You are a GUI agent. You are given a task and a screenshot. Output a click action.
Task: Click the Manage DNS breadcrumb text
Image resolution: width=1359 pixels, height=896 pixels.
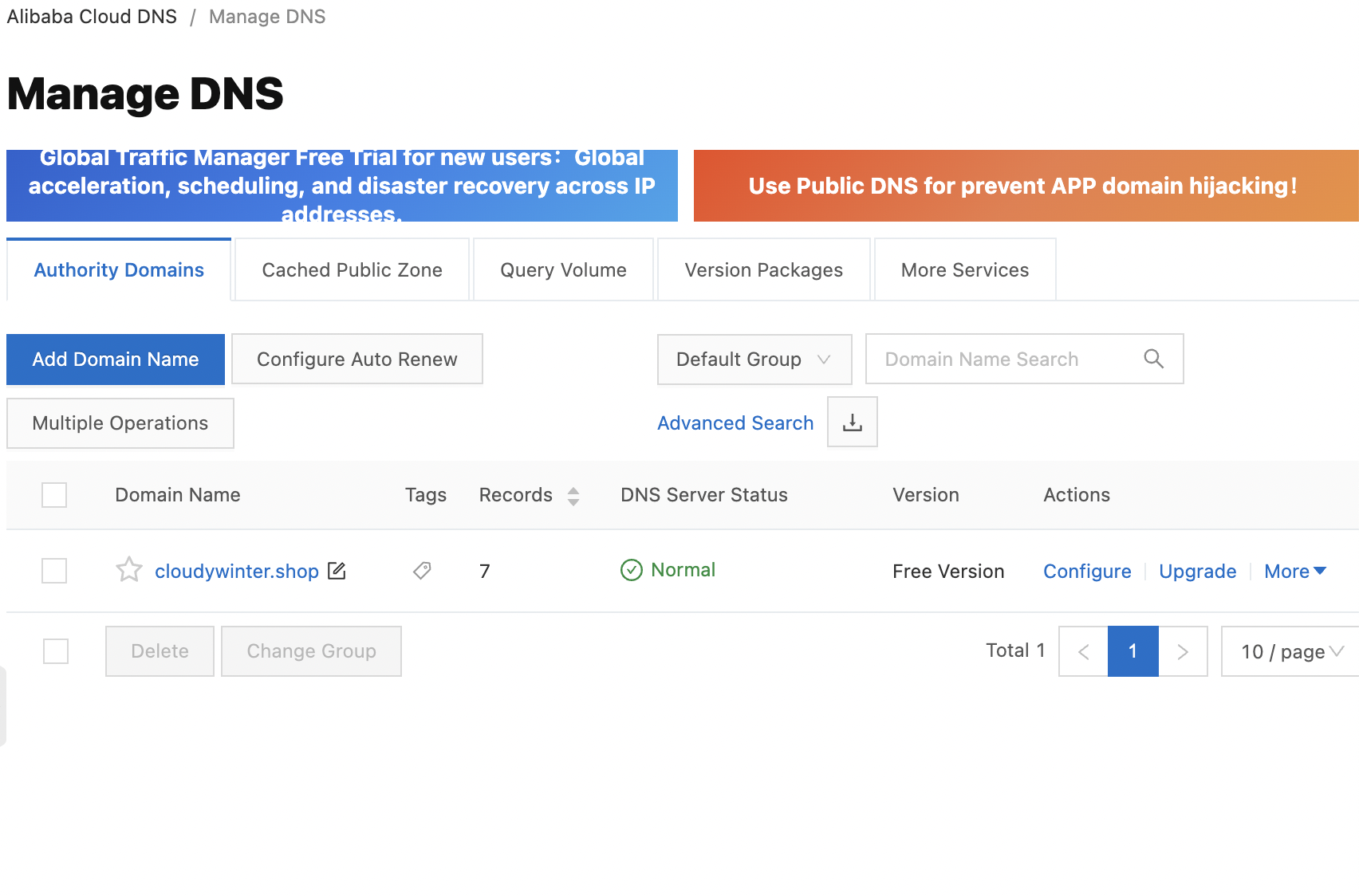point(267,17)
